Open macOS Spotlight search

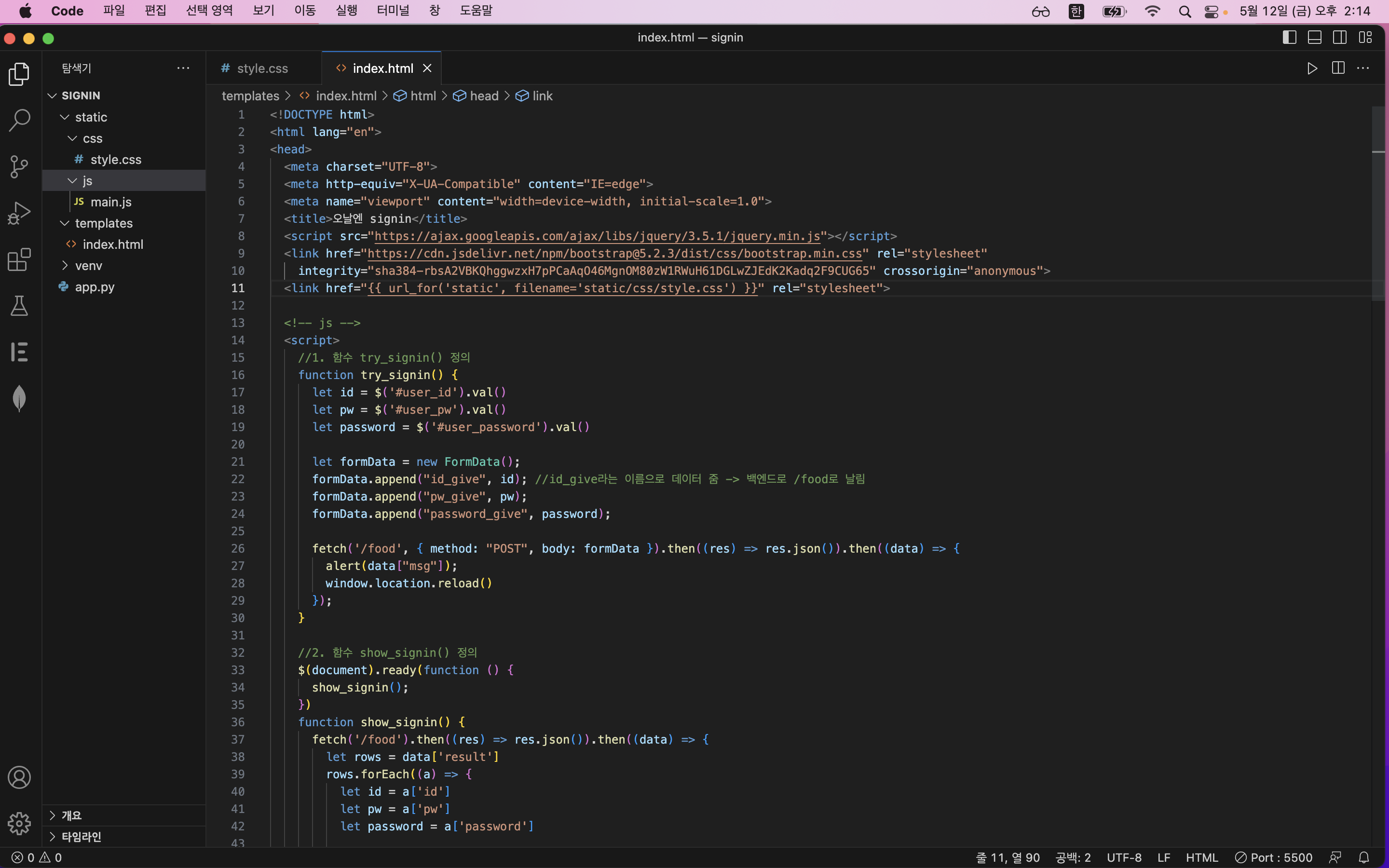1185,12
